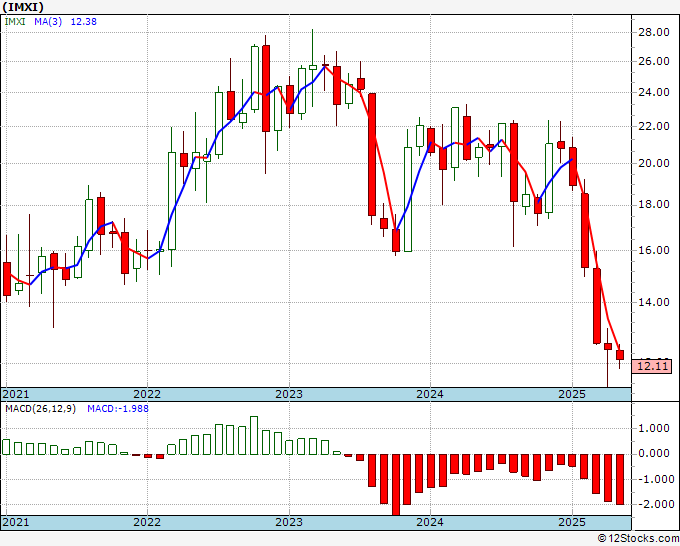
Task: Select the MACD:-1.988 value label
Action: coord(118,409)
